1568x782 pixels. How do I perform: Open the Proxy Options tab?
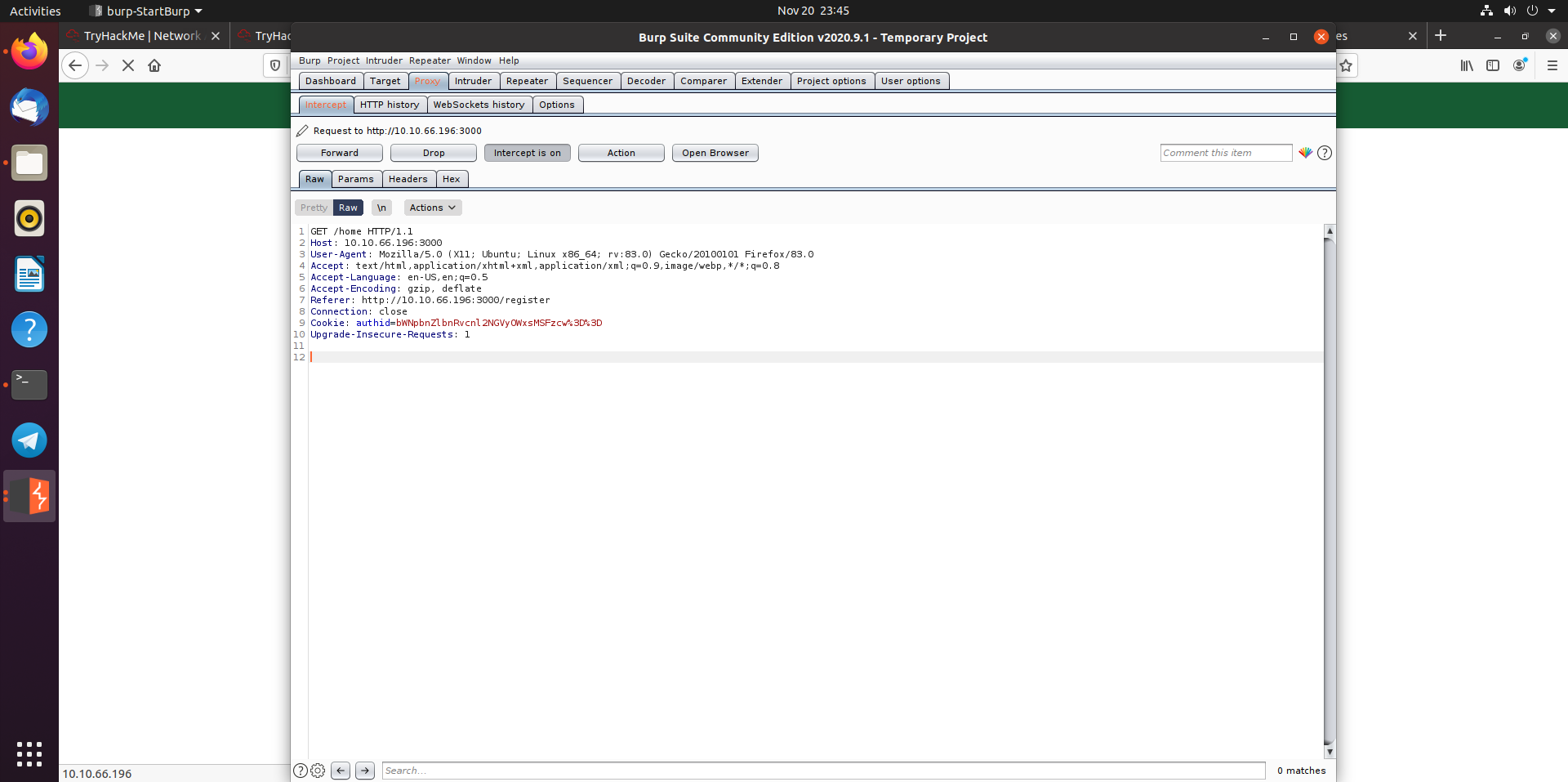(557, 105)
